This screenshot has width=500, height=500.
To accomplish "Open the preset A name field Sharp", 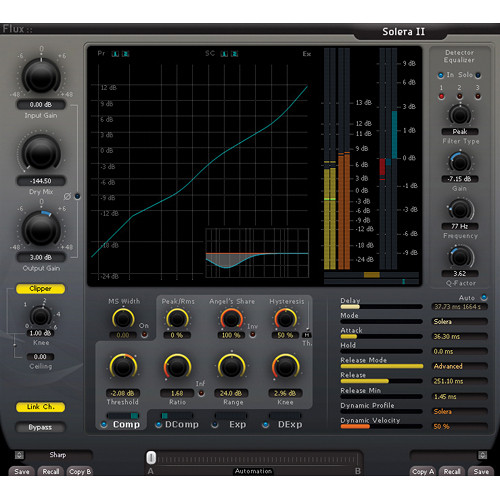I will pyautogui.click(x=59, y=455).
